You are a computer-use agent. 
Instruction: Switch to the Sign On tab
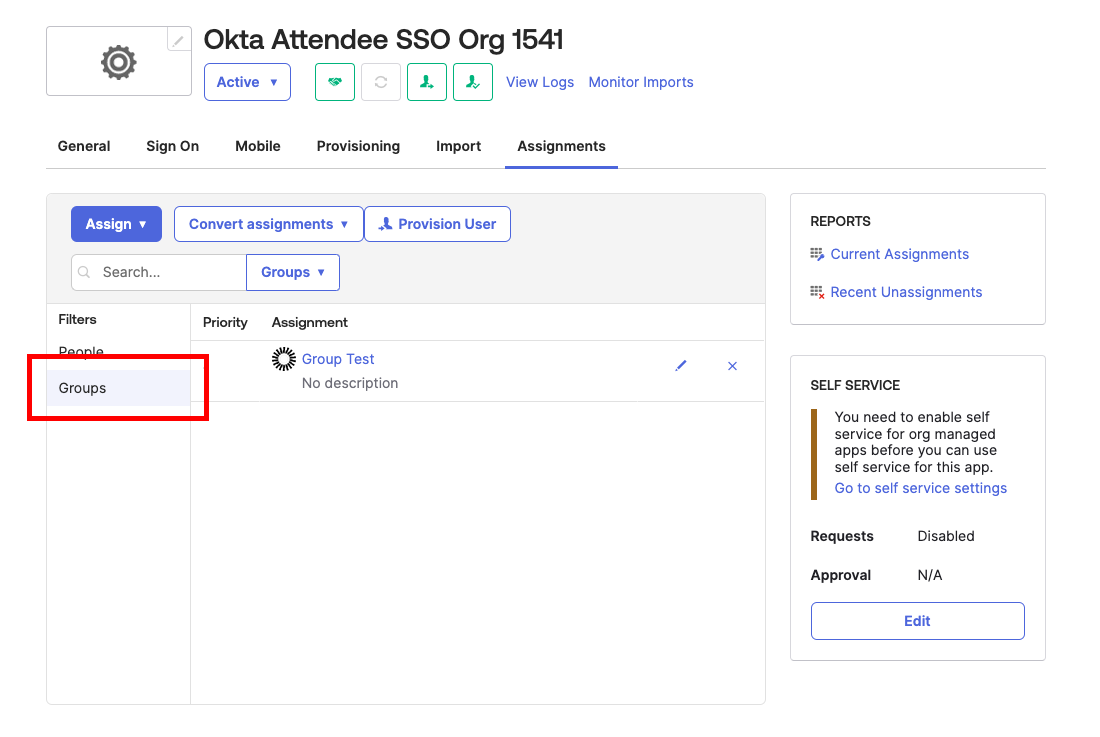[x=173, y=146]
